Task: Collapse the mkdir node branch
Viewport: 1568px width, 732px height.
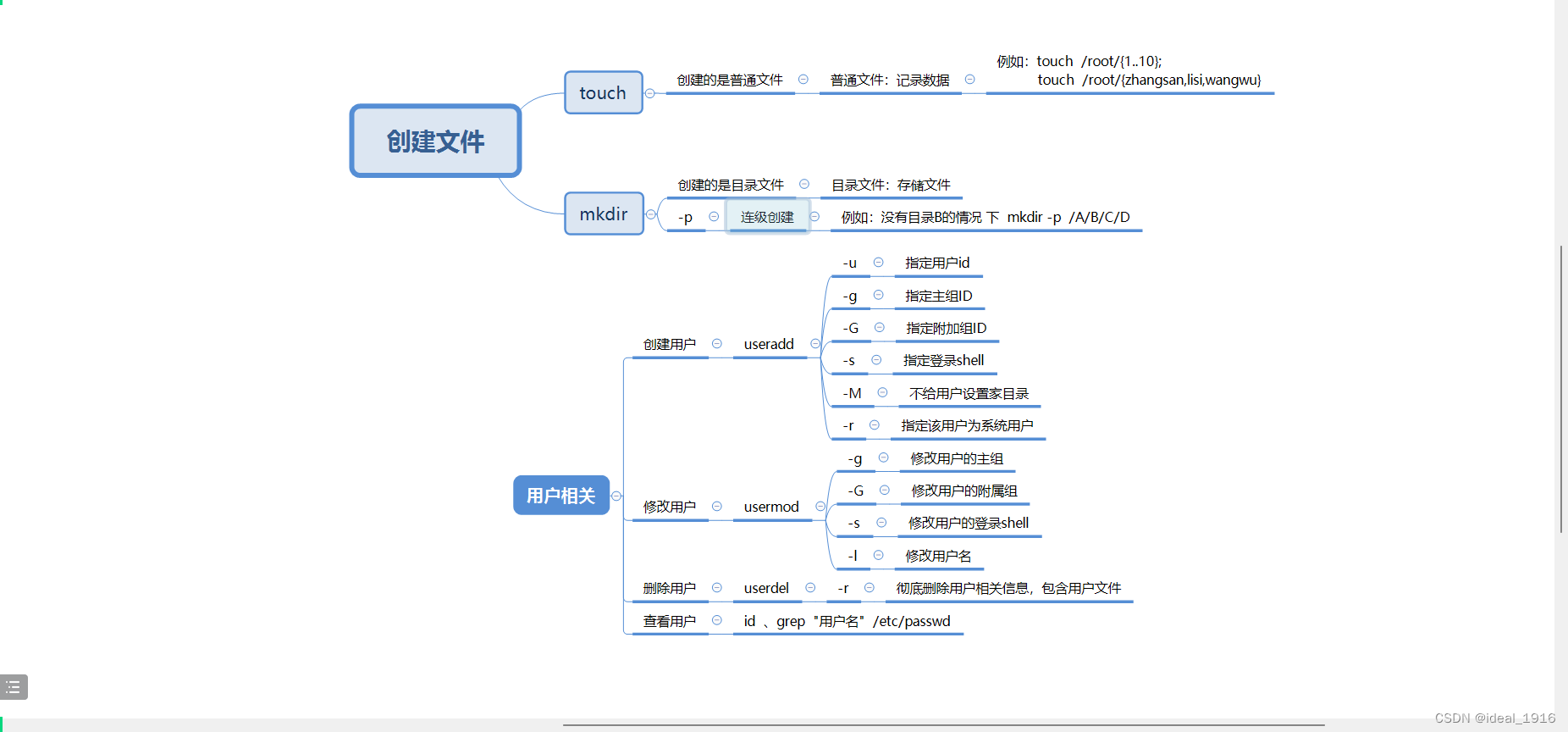Action: (x=651, y=214)
